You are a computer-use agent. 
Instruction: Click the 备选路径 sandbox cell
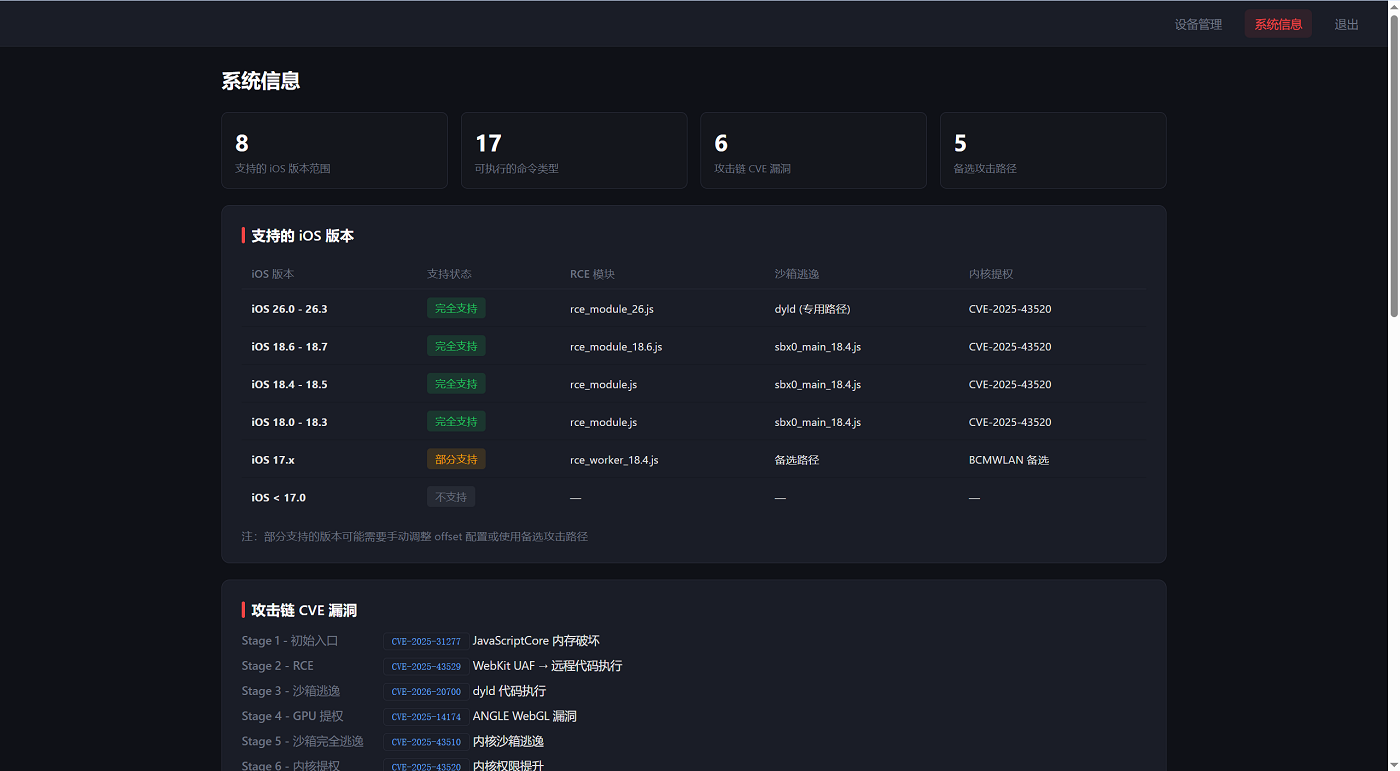pos(797,460)
